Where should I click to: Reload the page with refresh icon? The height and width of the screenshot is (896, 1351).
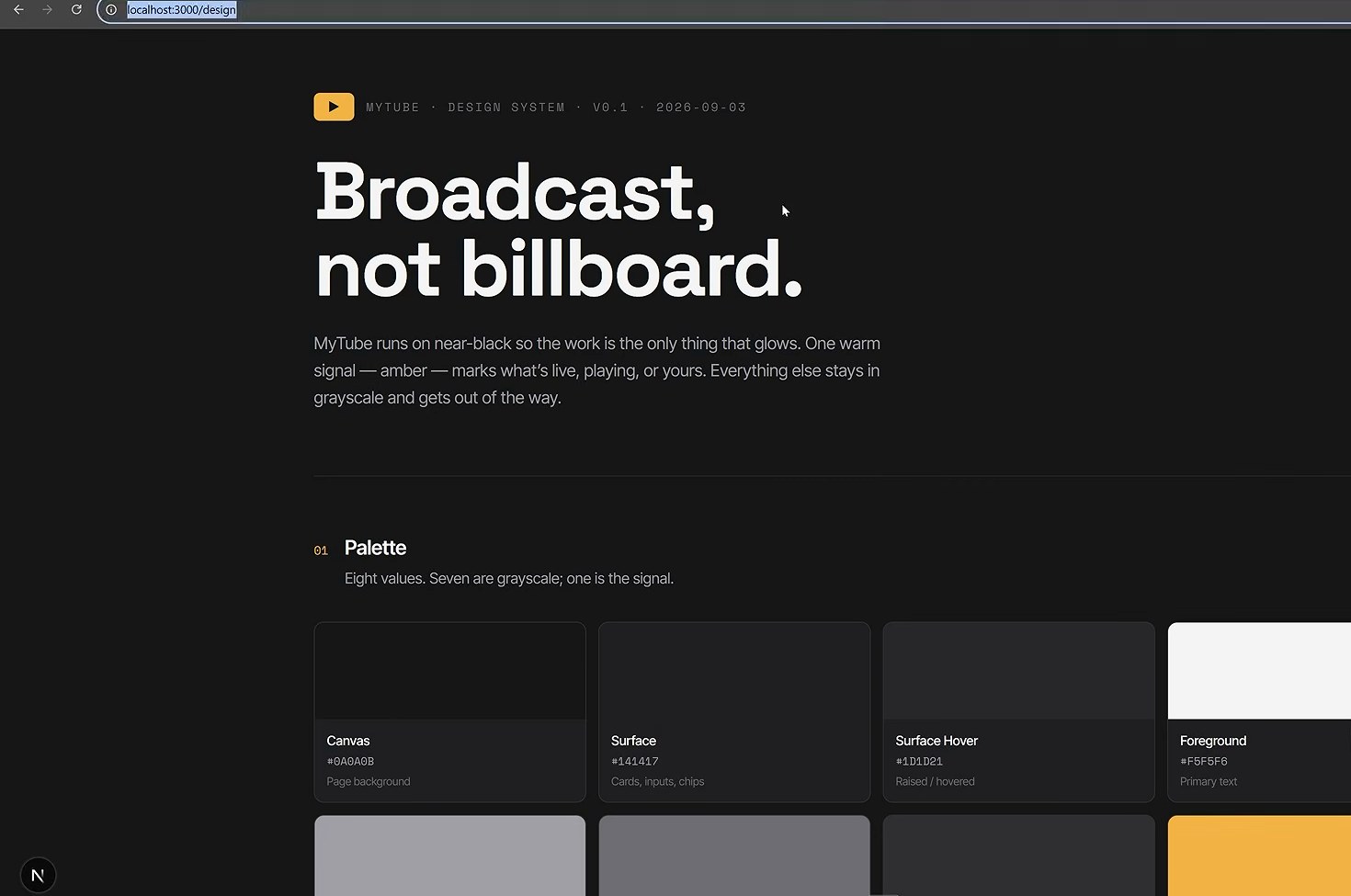tap(77, 10)
